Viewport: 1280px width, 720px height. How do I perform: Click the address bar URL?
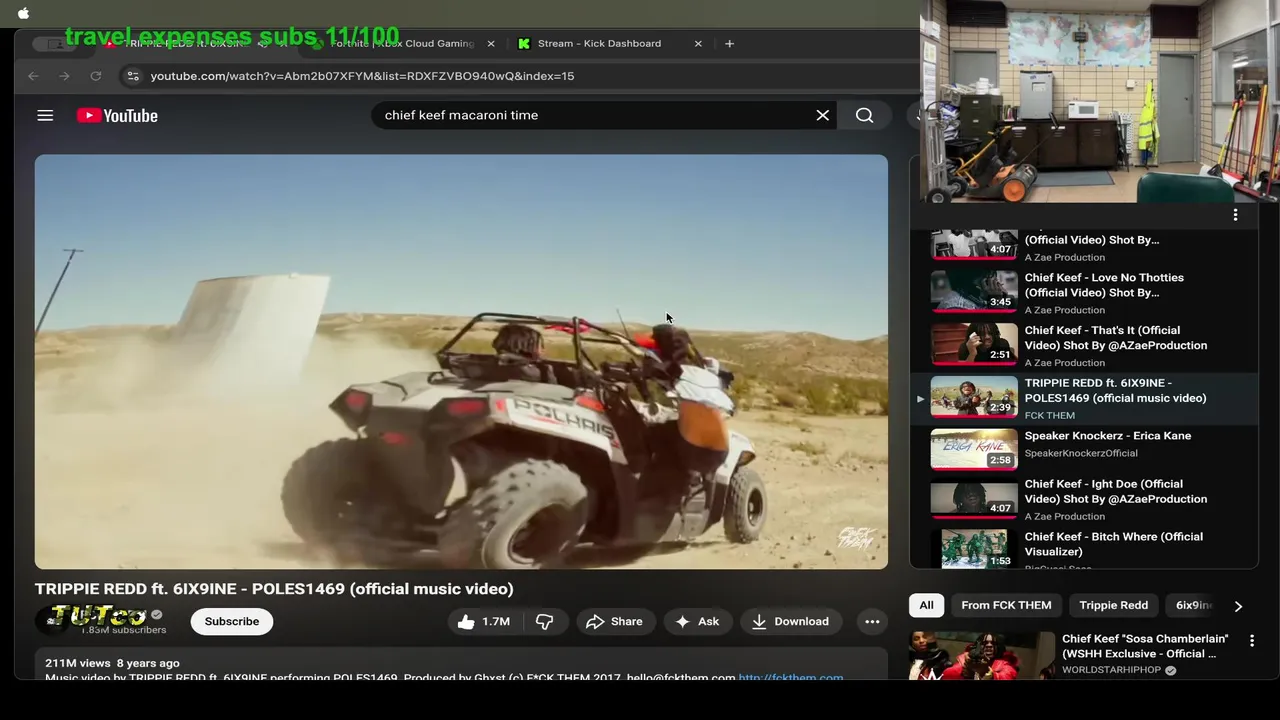(362, 76)
